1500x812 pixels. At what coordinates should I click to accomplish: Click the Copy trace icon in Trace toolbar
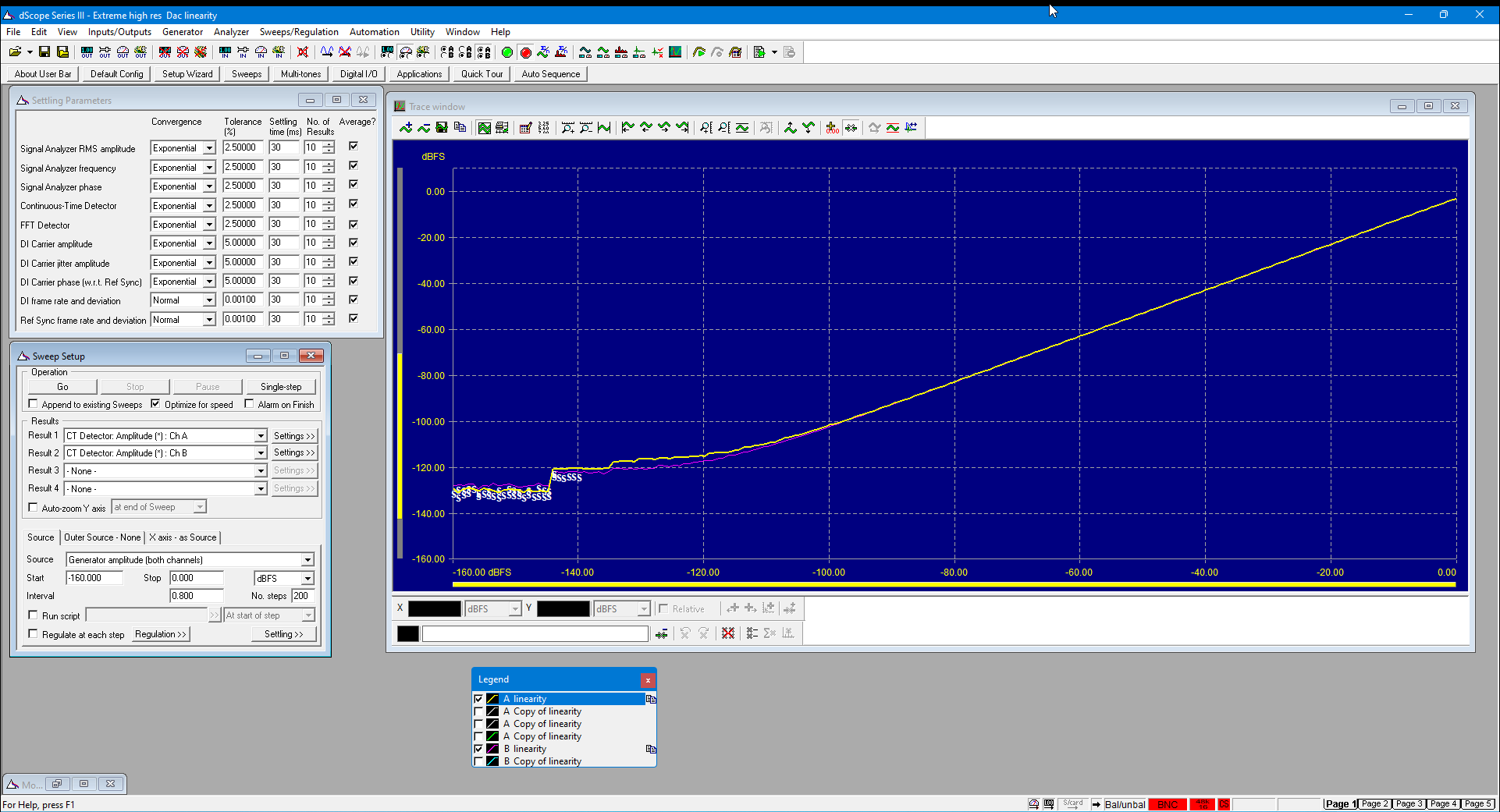click(460, 128)
